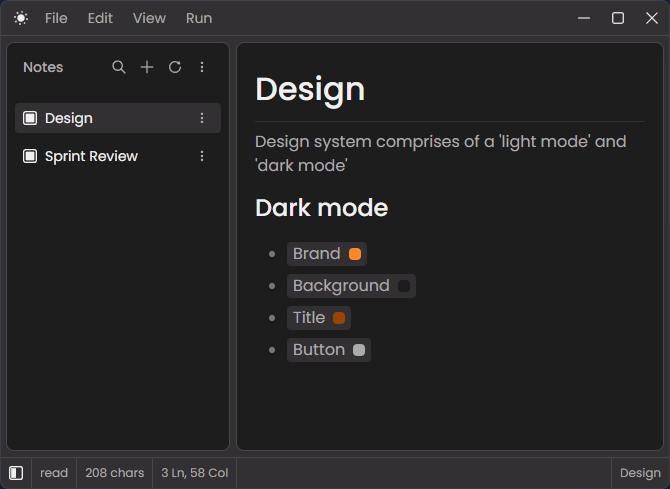Switch the read mode in status bar
This screenshot has height=489, width=670.
(x=54, y=473)
